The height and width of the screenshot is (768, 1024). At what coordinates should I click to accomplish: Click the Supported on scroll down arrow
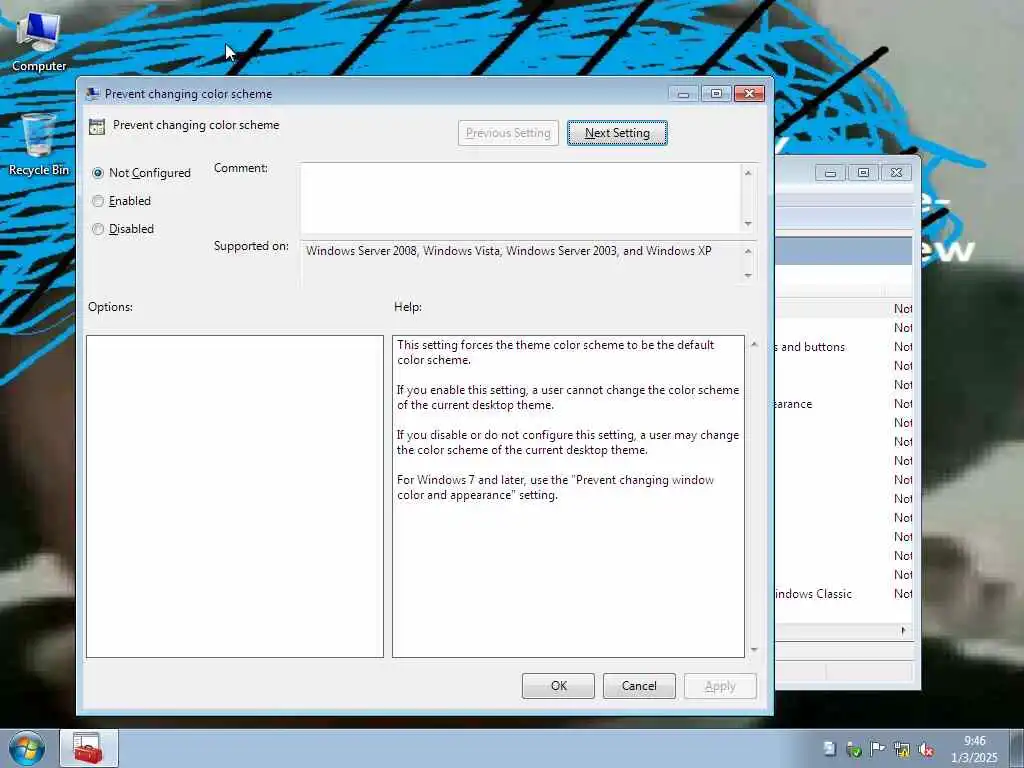(748, 276)
